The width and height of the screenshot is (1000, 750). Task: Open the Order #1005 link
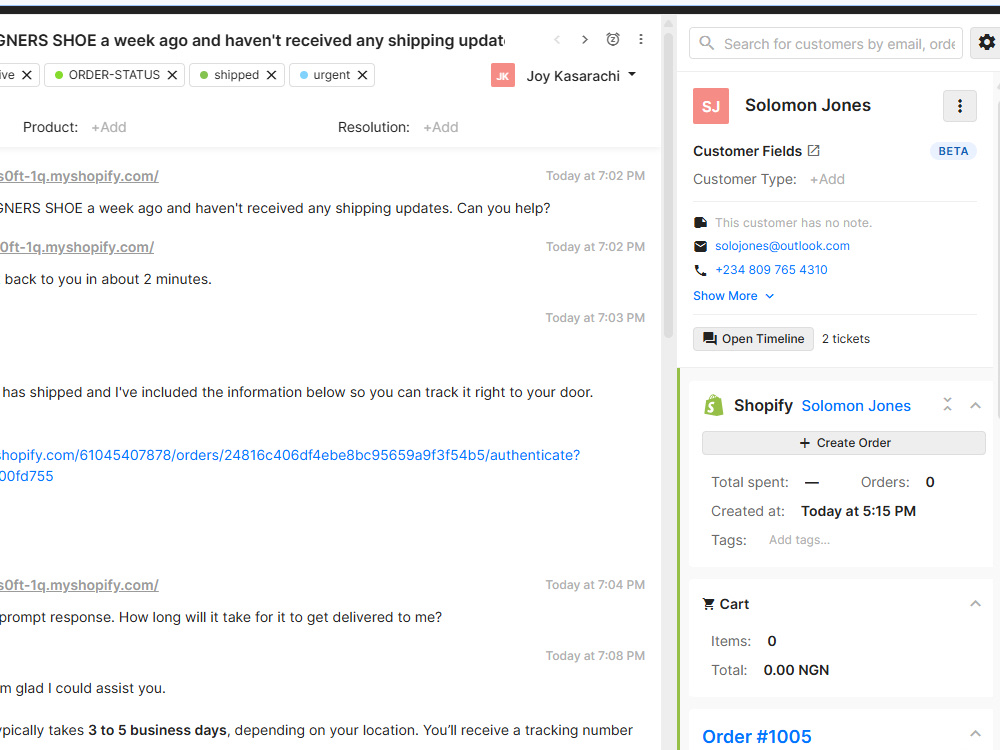click(x=757, y=737)
